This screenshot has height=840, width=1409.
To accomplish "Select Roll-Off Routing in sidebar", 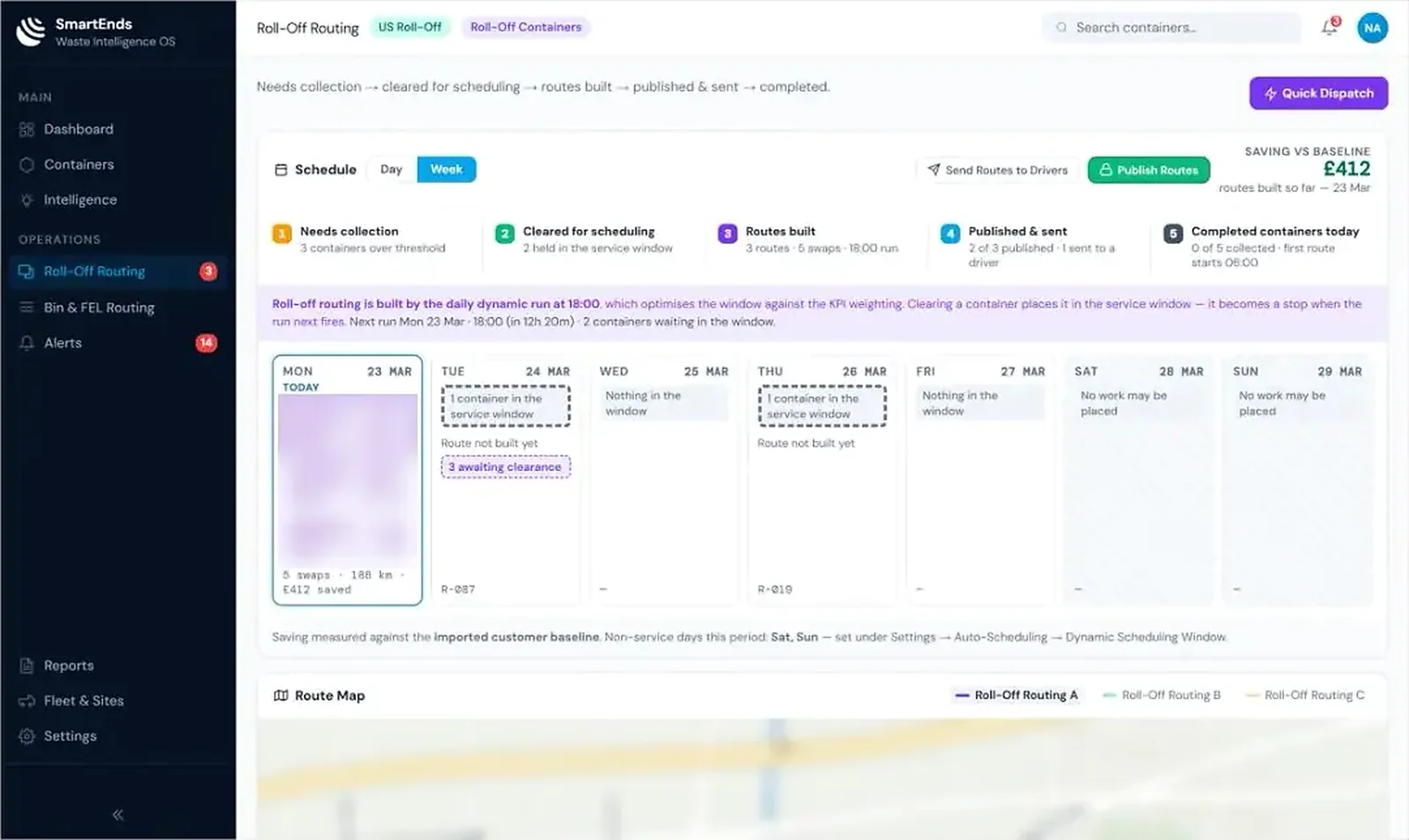I will pos(118,271).
